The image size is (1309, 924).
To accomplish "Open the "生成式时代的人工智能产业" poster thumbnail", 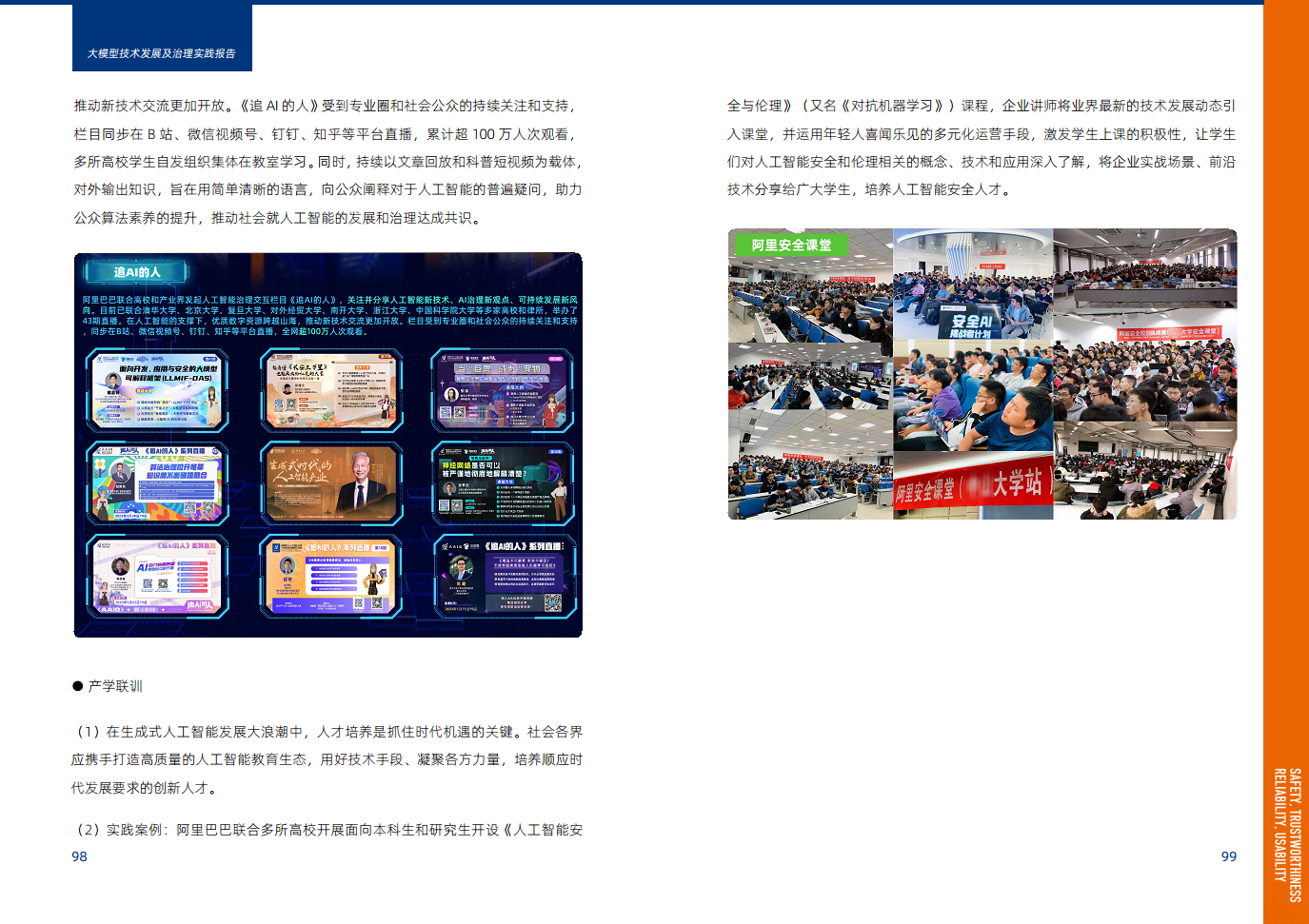I will [x=331, y=482].
